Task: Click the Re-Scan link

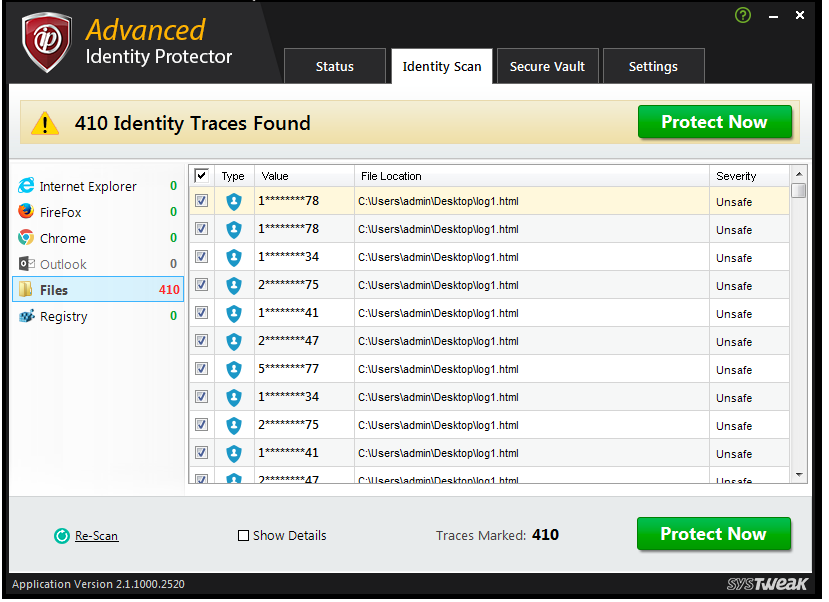Action: coord(96,536)
